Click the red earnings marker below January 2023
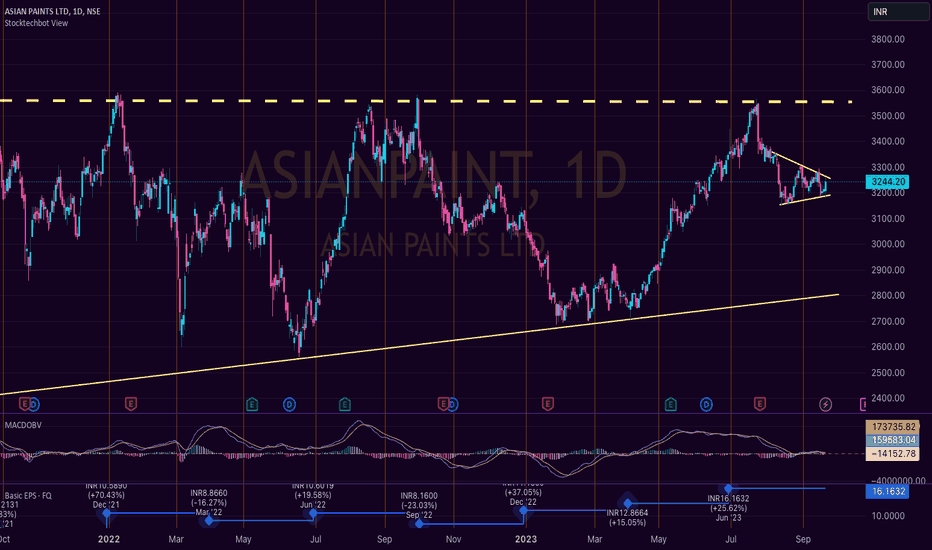Viewport: 932px width, 550px height. pos(547,404)
